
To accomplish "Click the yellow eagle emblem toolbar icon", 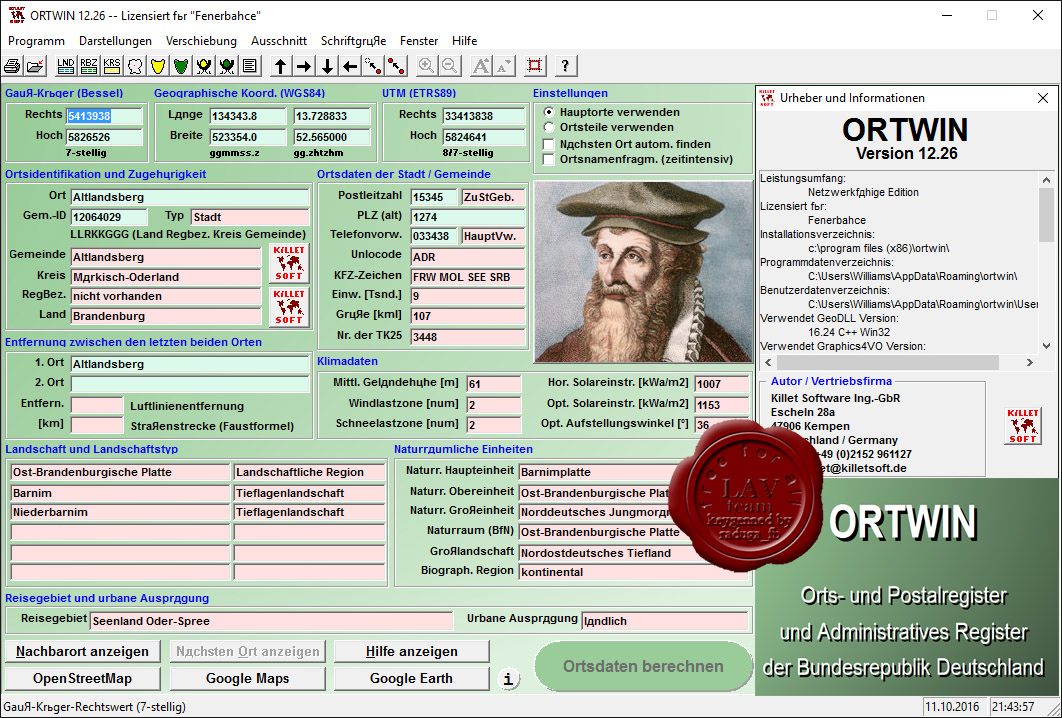I will (204, 66).
